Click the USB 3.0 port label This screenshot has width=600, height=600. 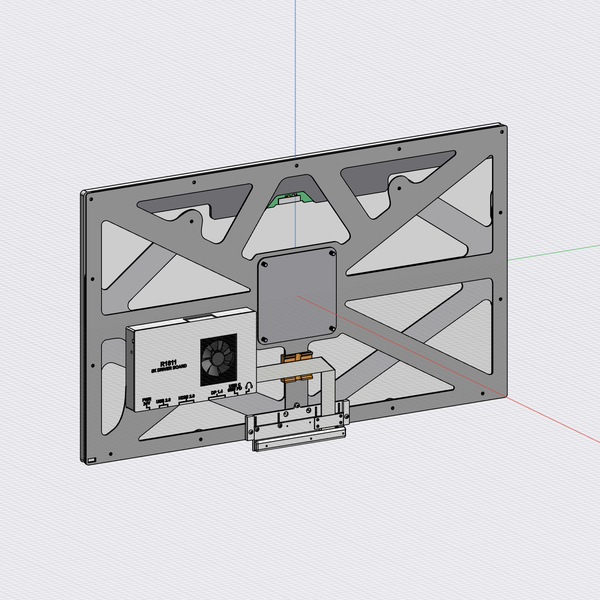[x=163, y=401]
